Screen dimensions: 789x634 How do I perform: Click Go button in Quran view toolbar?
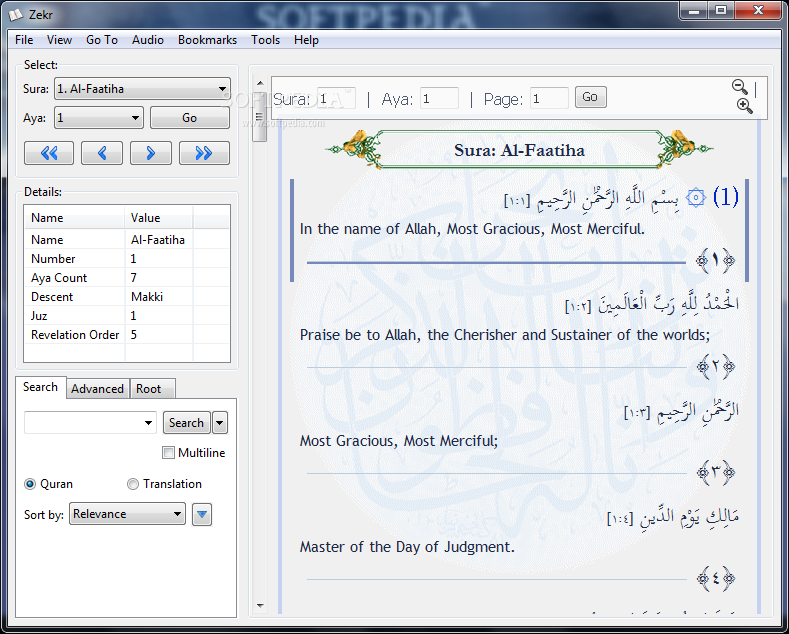coord(590,97)
